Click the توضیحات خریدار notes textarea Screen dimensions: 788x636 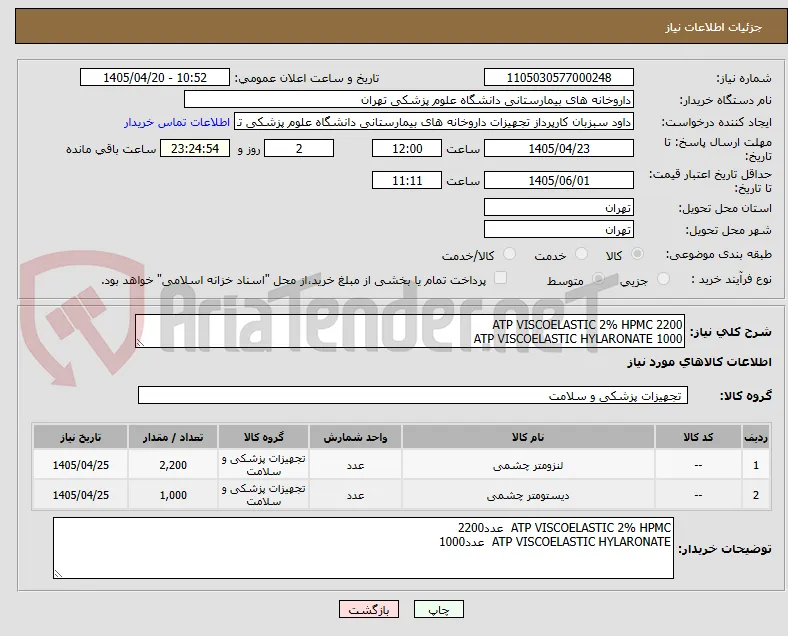(x=363, y=548)
